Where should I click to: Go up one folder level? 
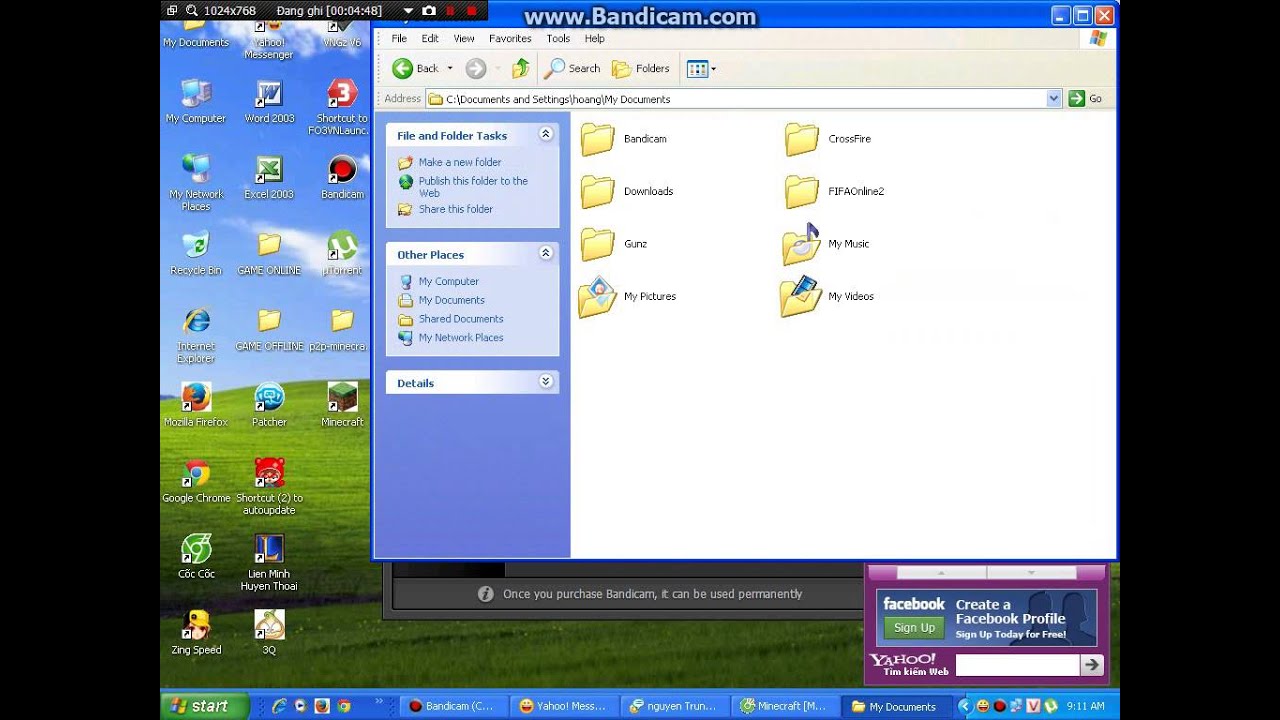pos(520,68)
